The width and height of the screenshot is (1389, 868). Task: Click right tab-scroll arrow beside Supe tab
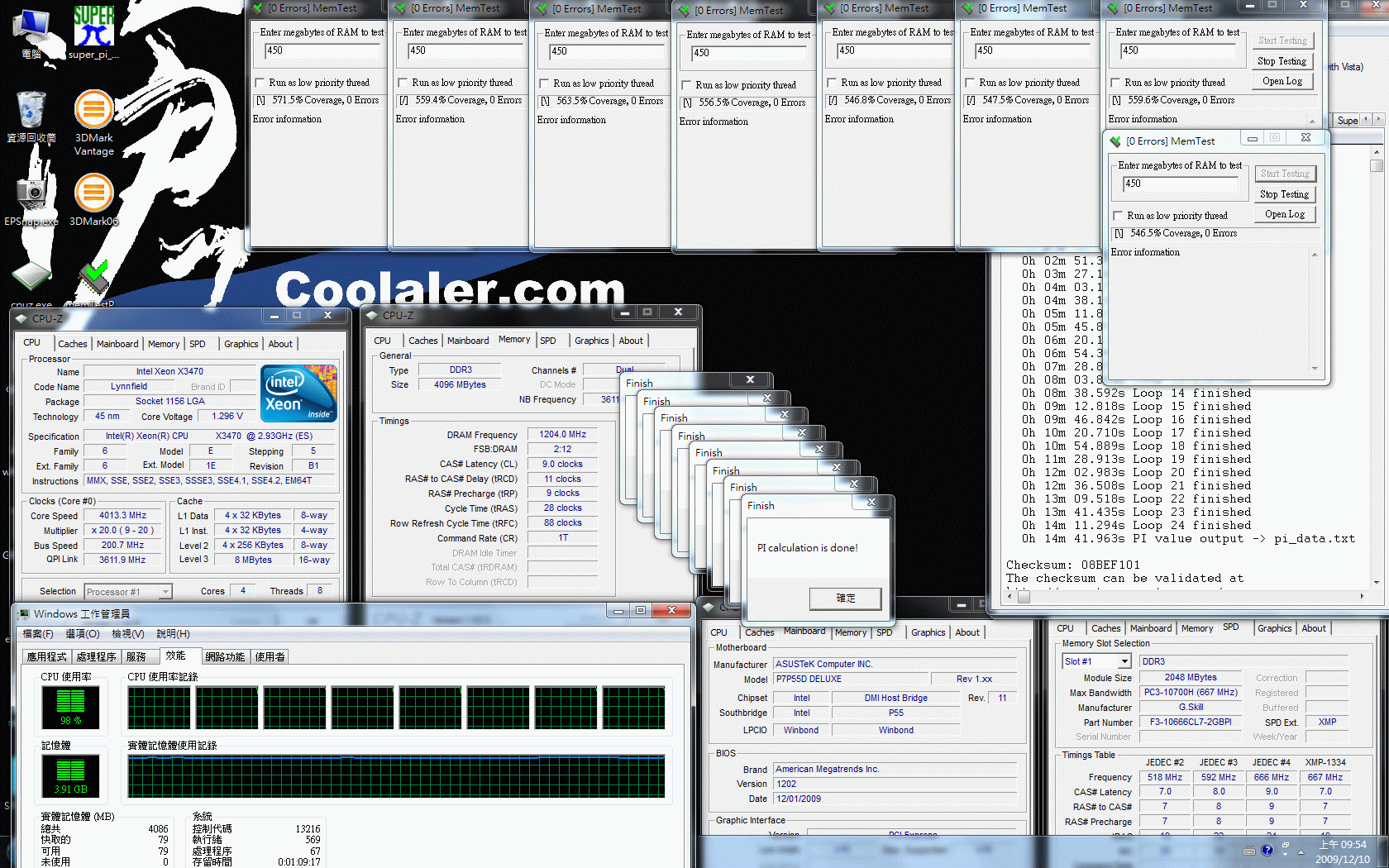point(1378,119)
